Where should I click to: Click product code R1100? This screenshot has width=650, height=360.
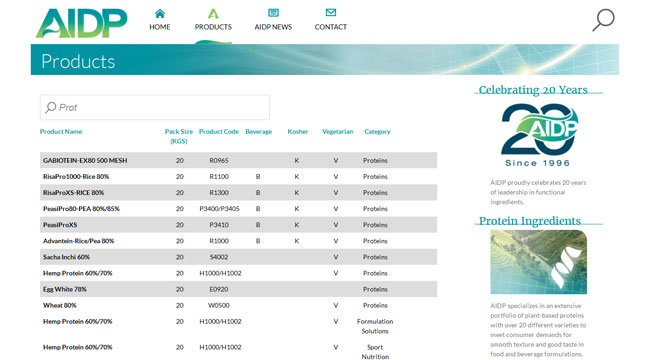(x=219, y=177)
